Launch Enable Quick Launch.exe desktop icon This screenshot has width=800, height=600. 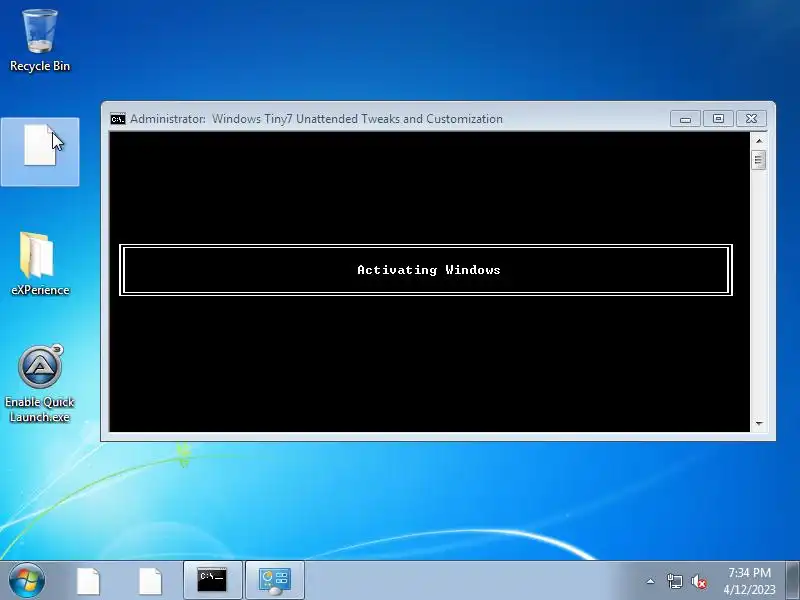click(40, 384)
